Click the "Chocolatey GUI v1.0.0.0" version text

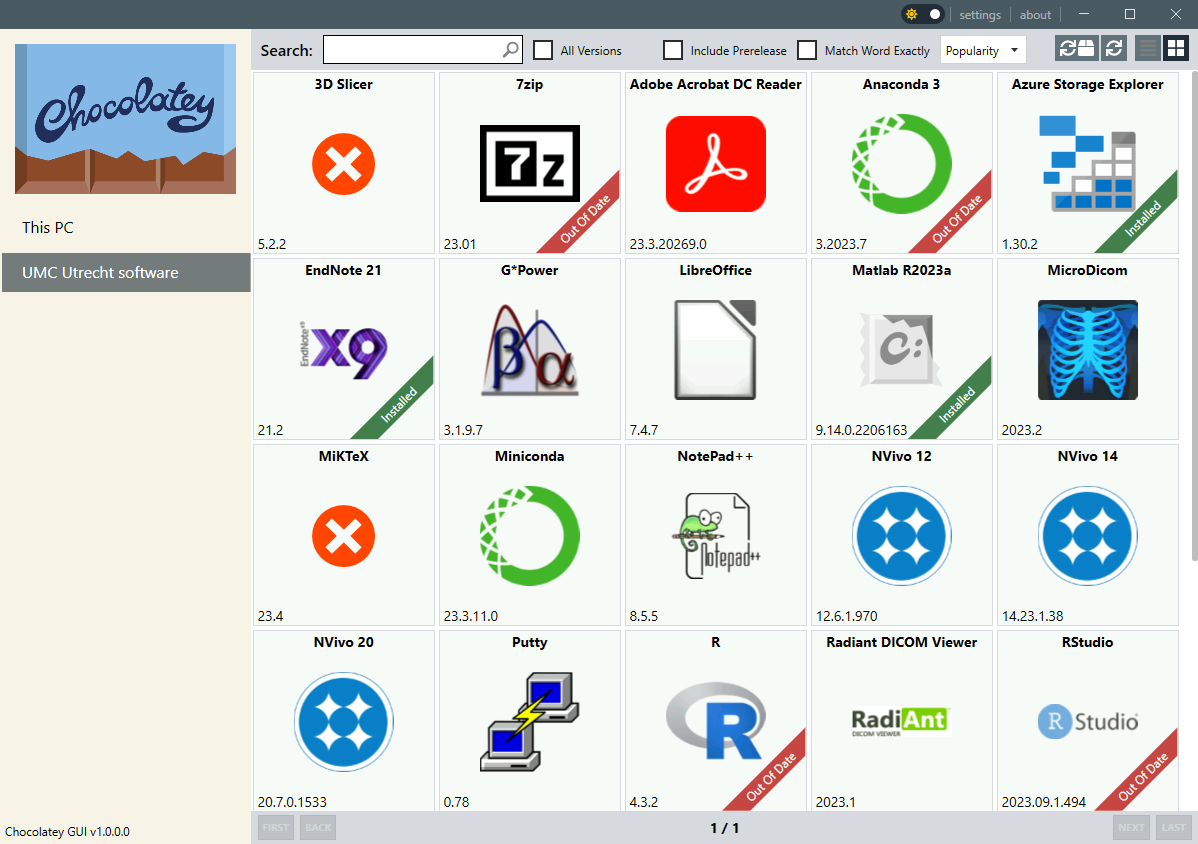click(x=67, y=832)
